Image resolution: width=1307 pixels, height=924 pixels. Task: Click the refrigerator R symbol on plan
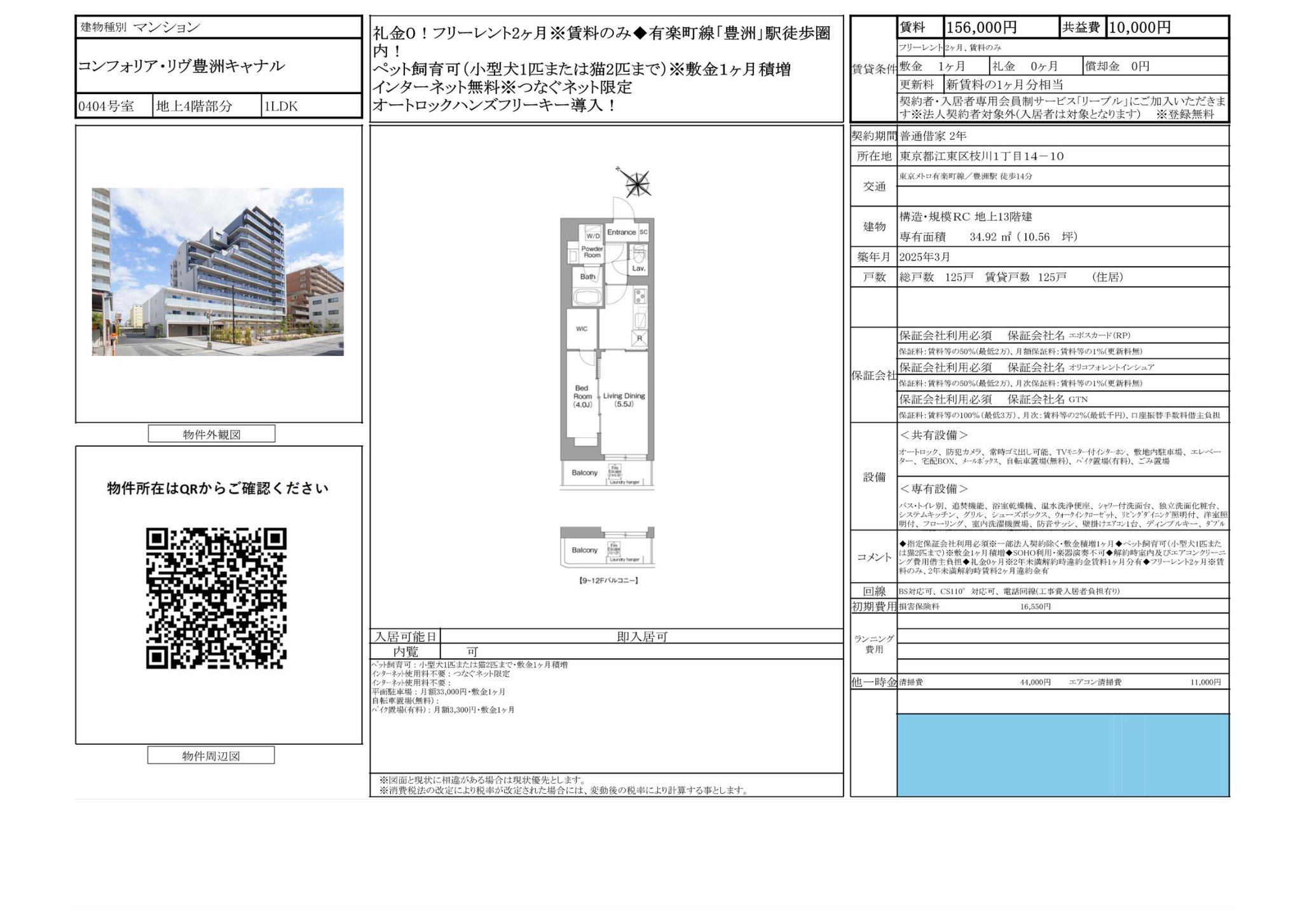pos(640,338)
